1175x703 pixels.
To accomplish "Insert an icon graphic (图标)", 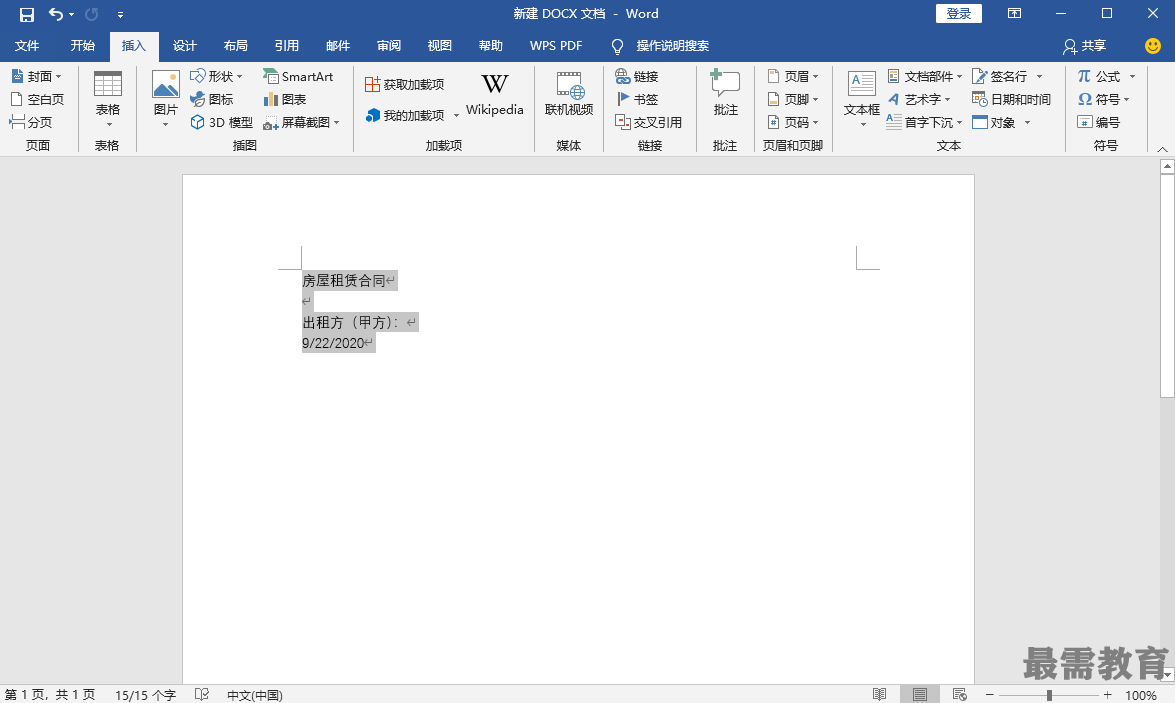I will [x=211, y=99].
